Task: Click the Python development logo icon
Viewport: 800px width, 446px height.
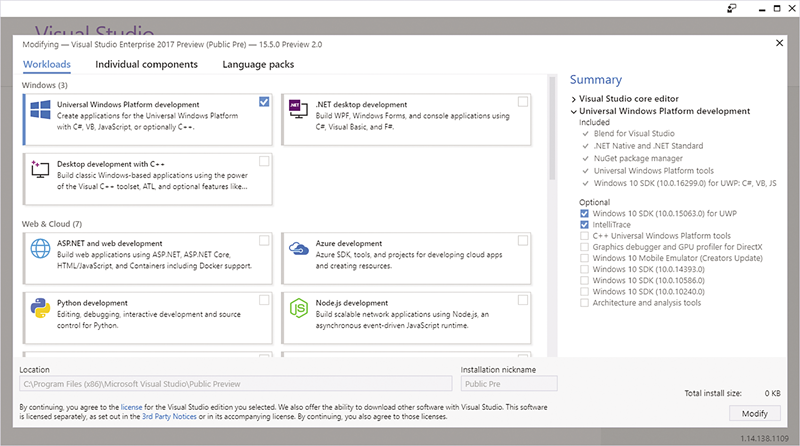Action: (x=40, y=308)
